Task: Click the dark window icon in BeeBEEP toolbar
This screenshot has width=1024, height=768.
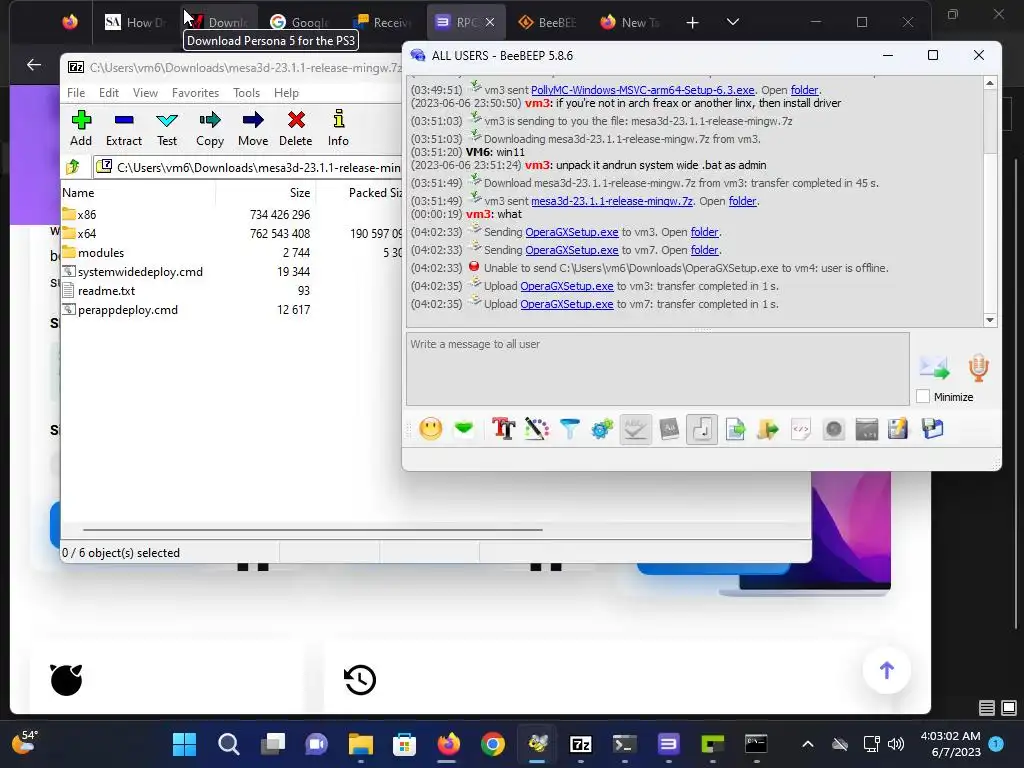Action: (x=867, y=429)
